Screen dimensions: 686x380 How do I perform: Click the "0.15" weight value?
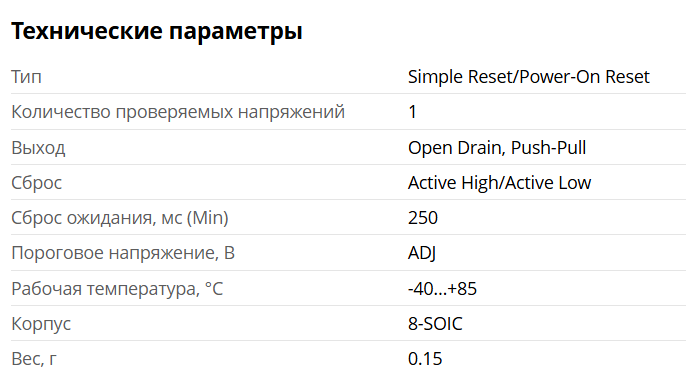coord(425,359)
